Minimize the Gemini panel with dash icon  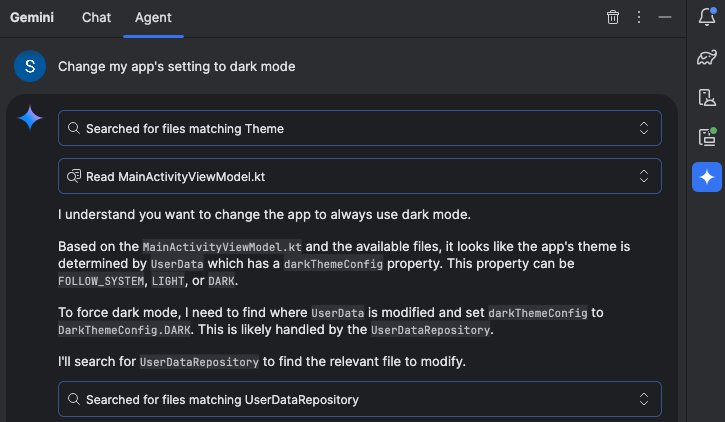click(x=665, y=17)
